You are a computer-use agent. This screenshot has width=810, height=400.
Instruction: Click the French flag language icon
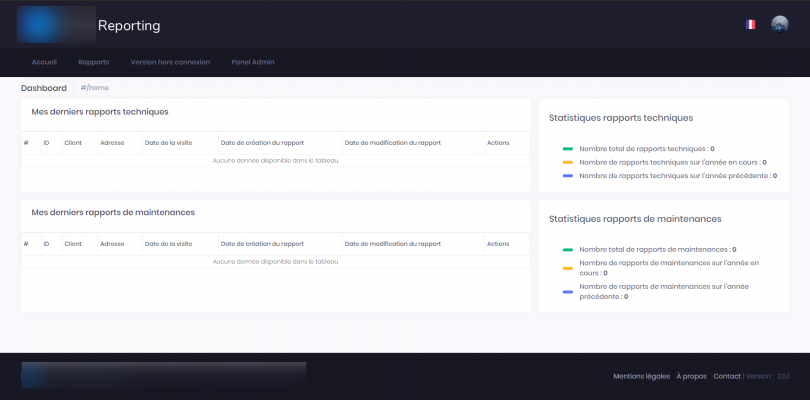[x=750, y=24]
